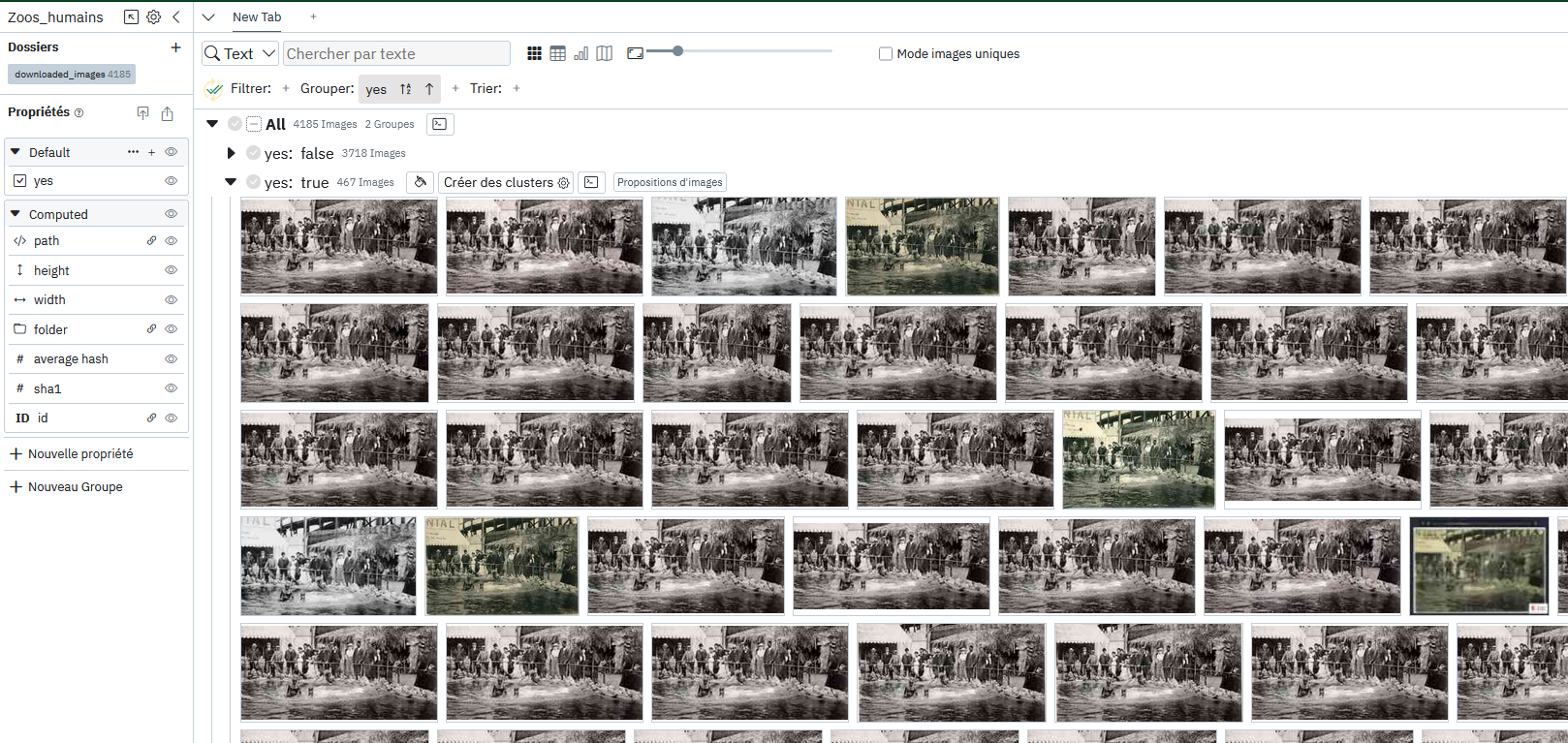Select the yes: false group circle check

pos(253,153)
